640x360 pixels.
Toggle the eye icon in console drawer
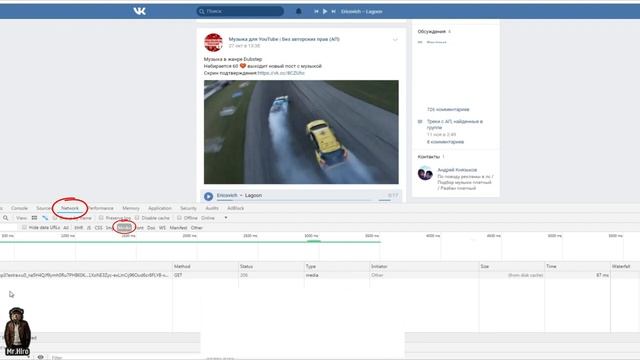[x=40, y=357]
